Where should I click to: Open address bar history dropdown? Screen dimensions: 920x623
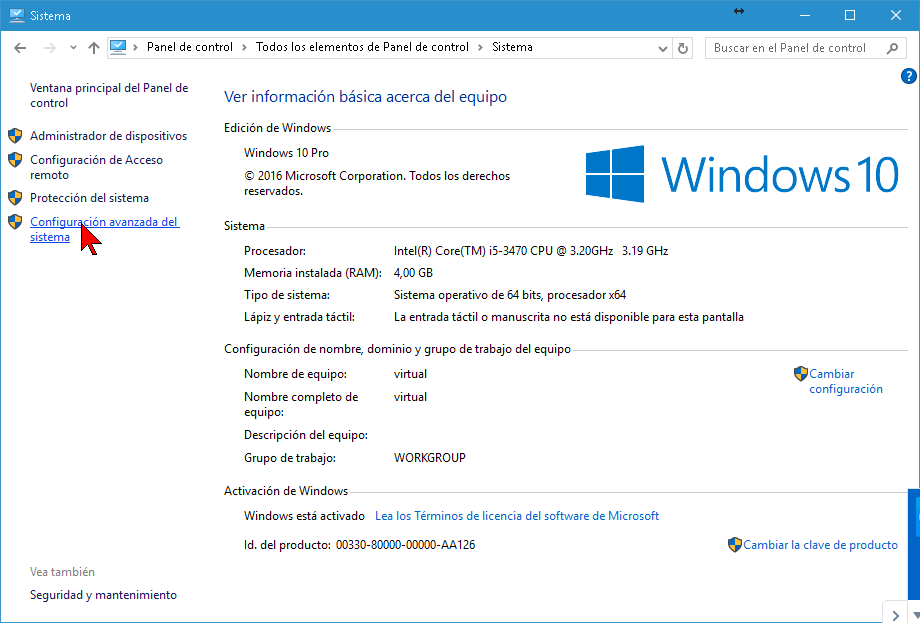click(662, 49)
